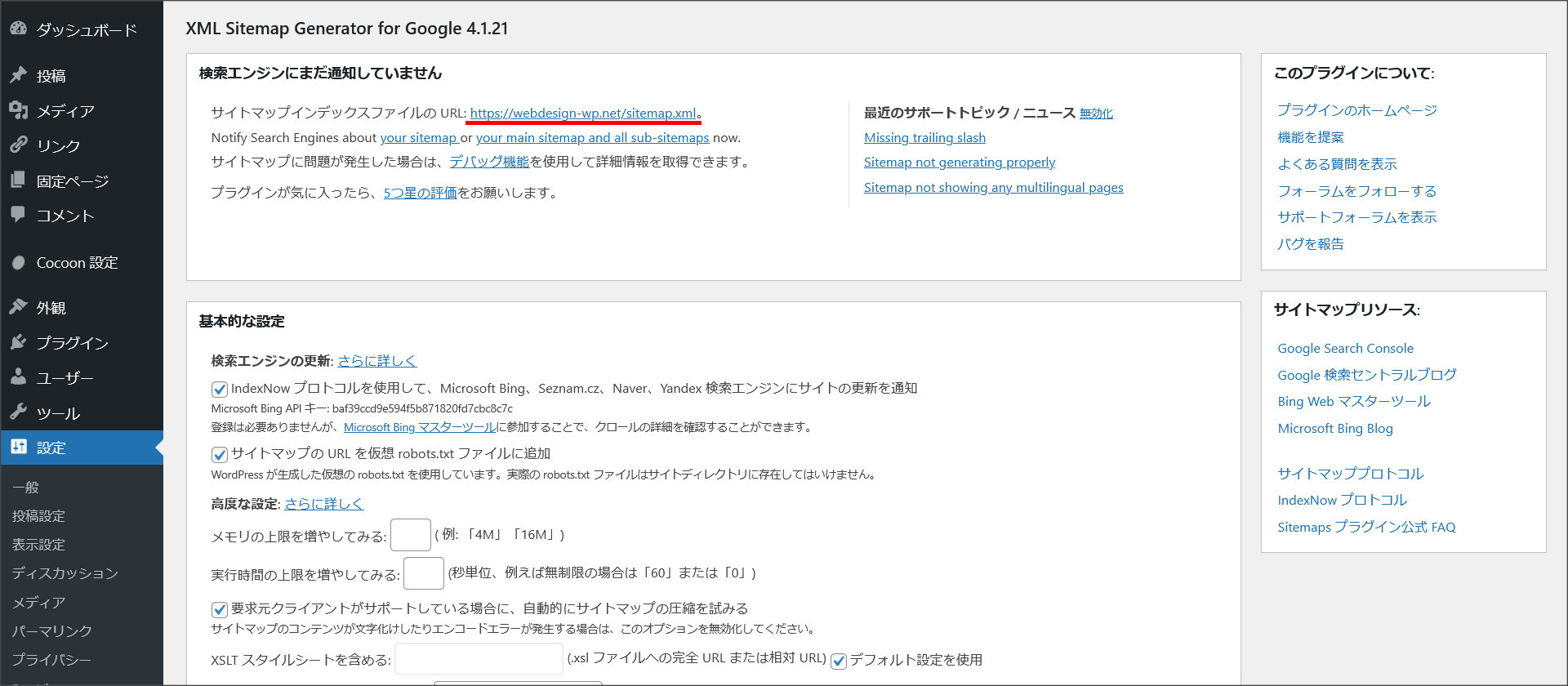Open Sitemaps プラグイン公式 FAQ link
This screenshot has height=686, width=1568.
1366,528
